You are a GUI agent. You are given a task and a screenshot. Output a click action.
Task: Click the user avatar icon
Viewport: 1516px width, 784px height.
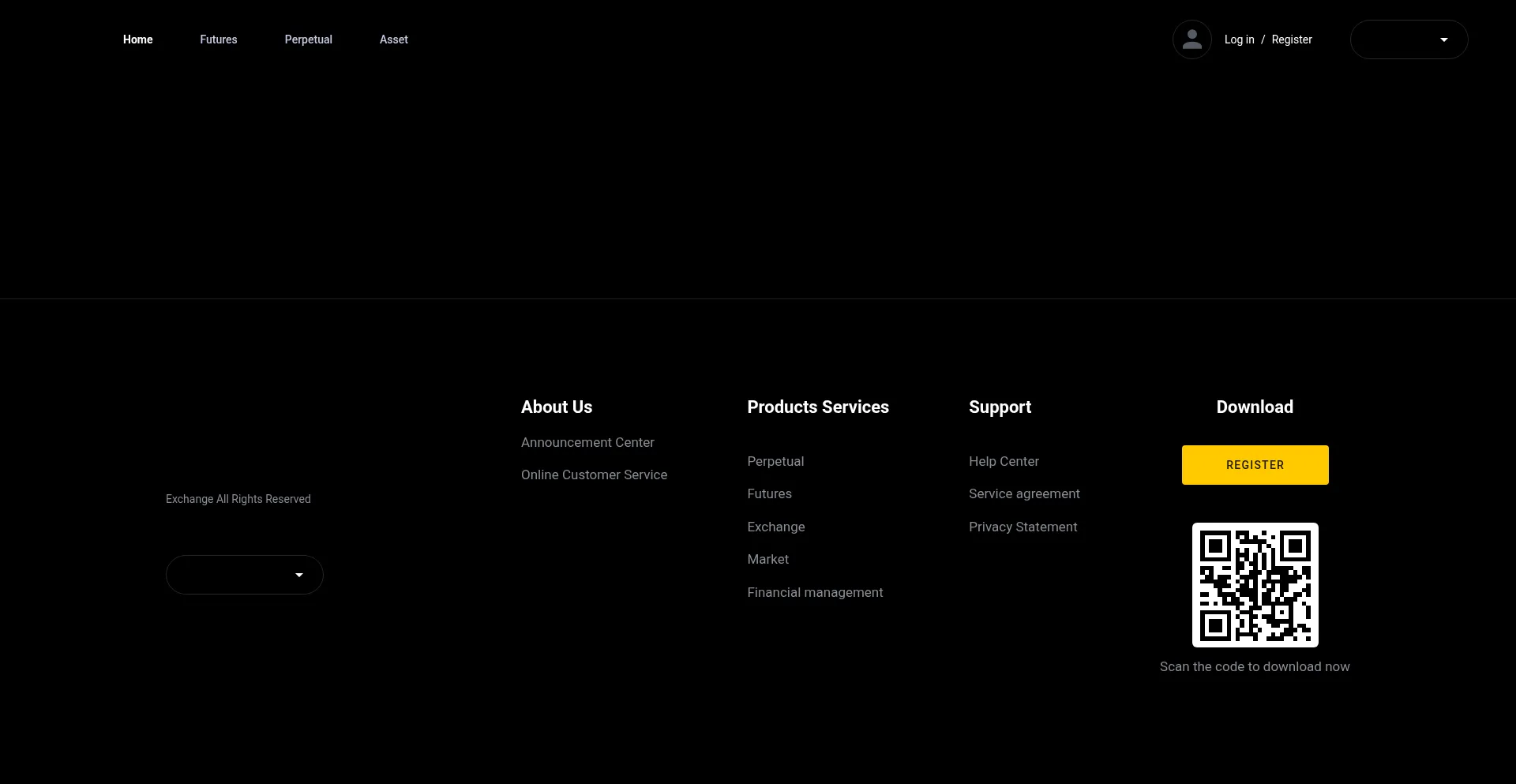1191,39
